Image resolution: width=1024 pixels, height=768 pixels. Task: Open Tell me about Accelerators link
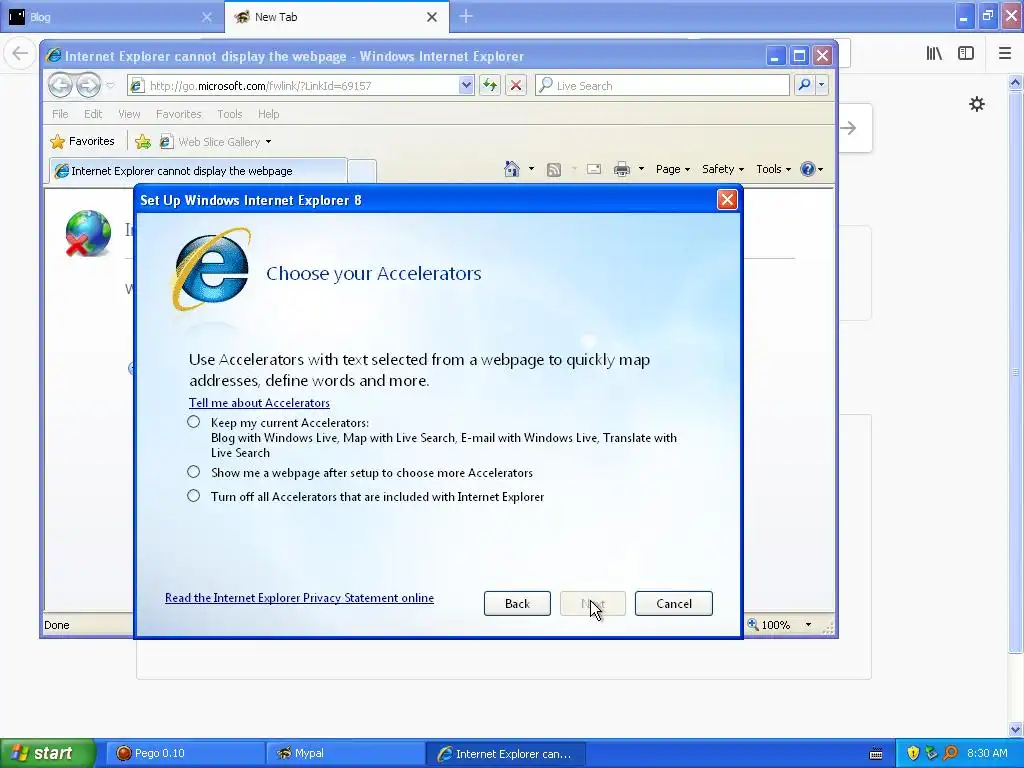pos(259,403)
